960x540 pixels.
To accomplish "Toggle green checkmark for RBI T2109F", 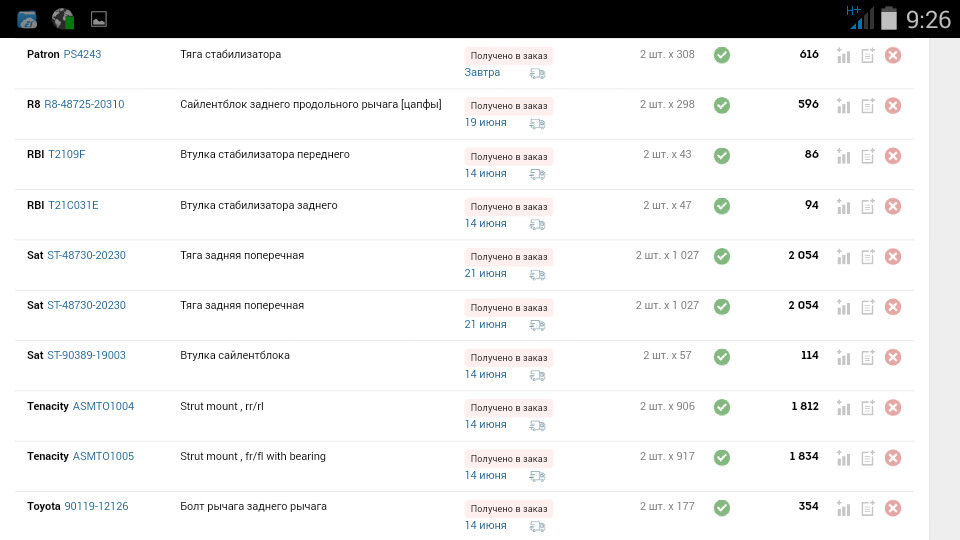I will [x=722, y=156].
